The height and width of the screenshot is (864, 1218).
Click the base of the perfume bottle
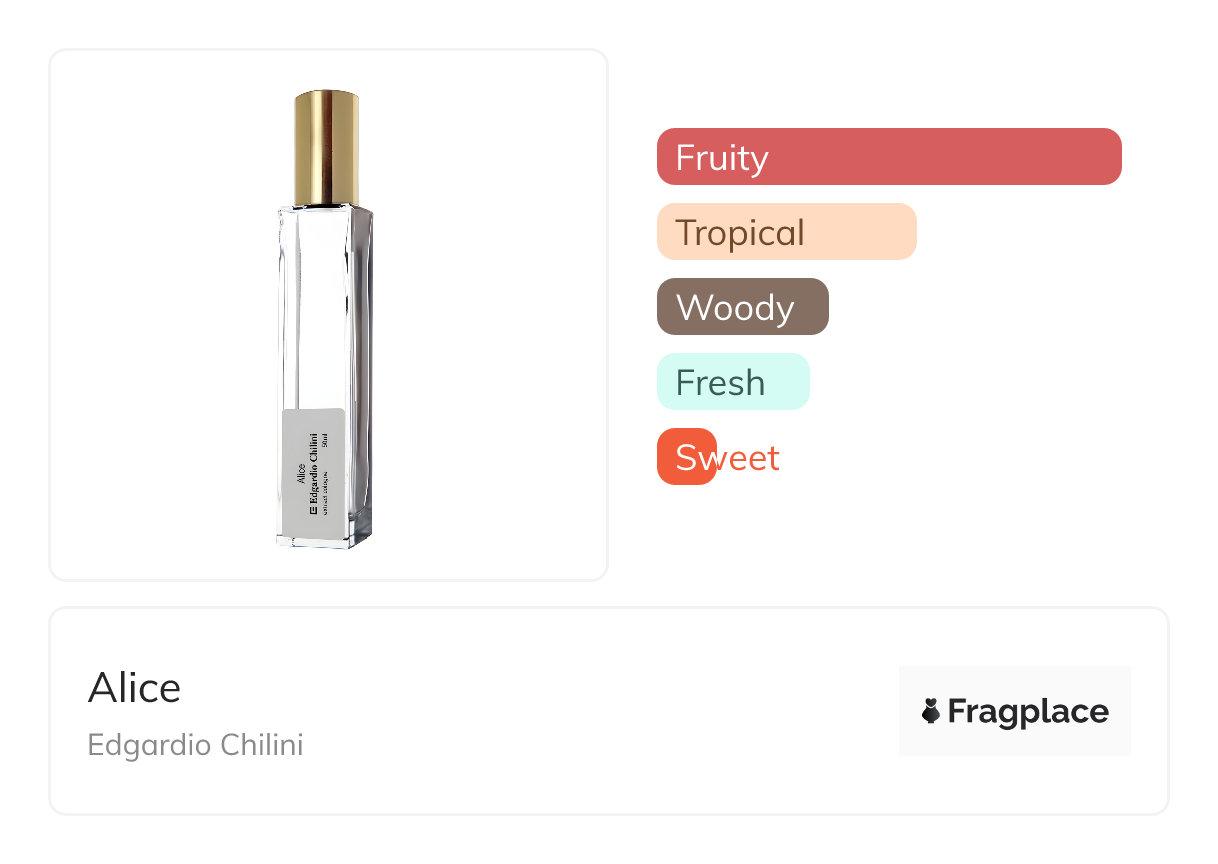(x=324, y=540)
